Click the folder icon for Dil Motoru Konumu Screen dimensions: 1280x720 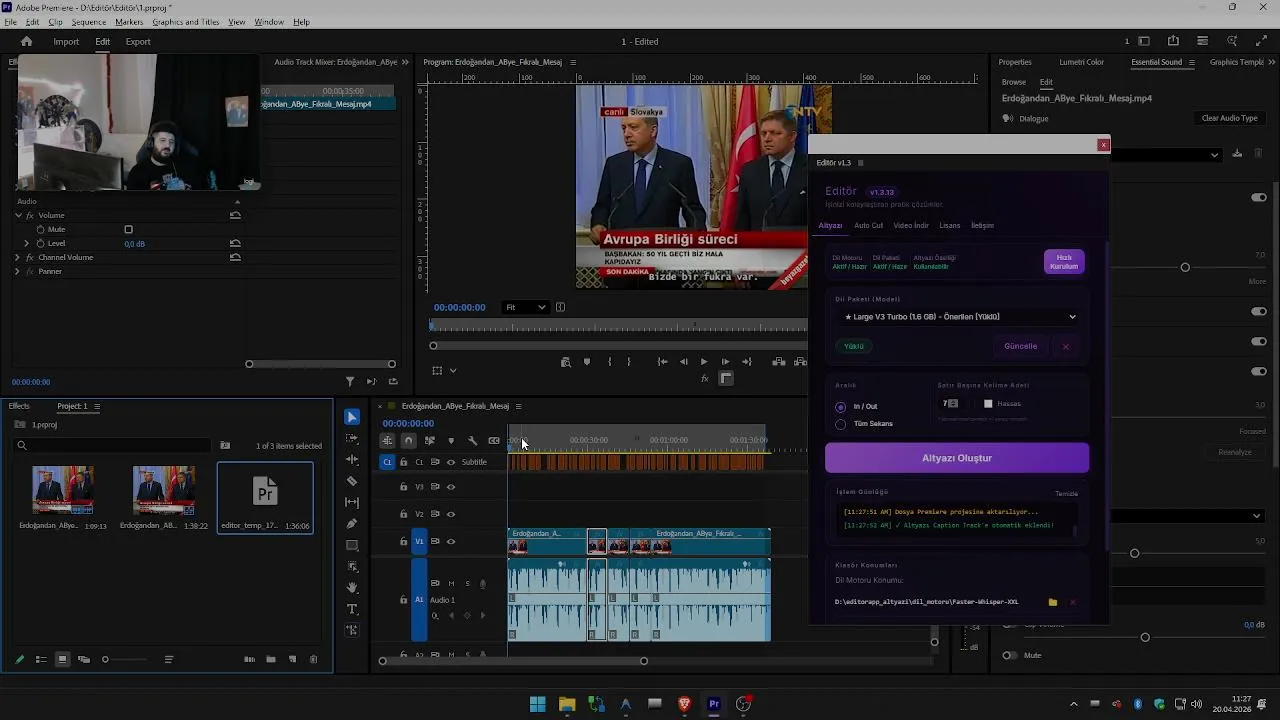point(1052,602)
